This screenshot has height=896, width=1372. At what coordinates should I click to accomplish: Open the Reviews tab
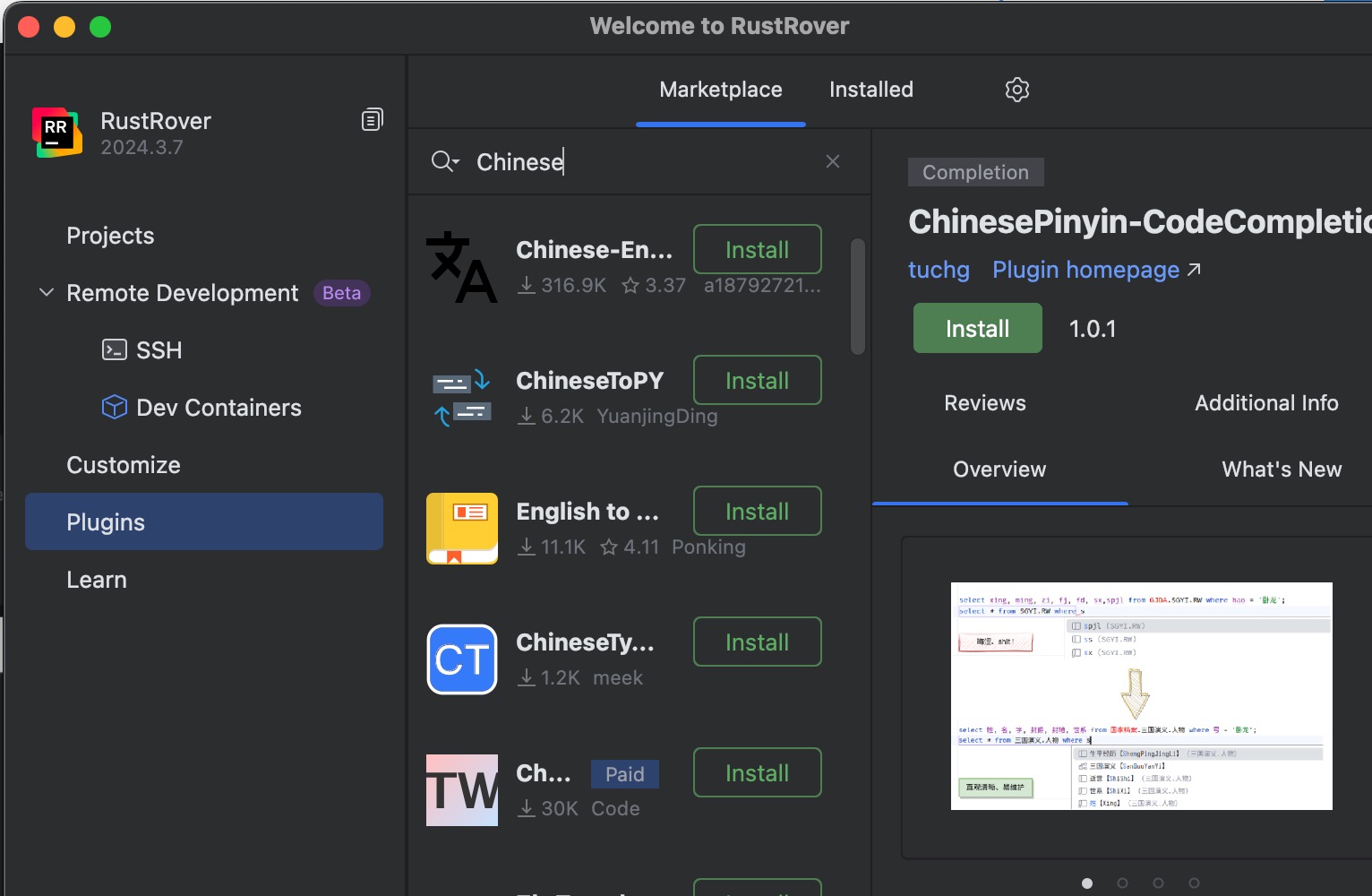[984, 403]
